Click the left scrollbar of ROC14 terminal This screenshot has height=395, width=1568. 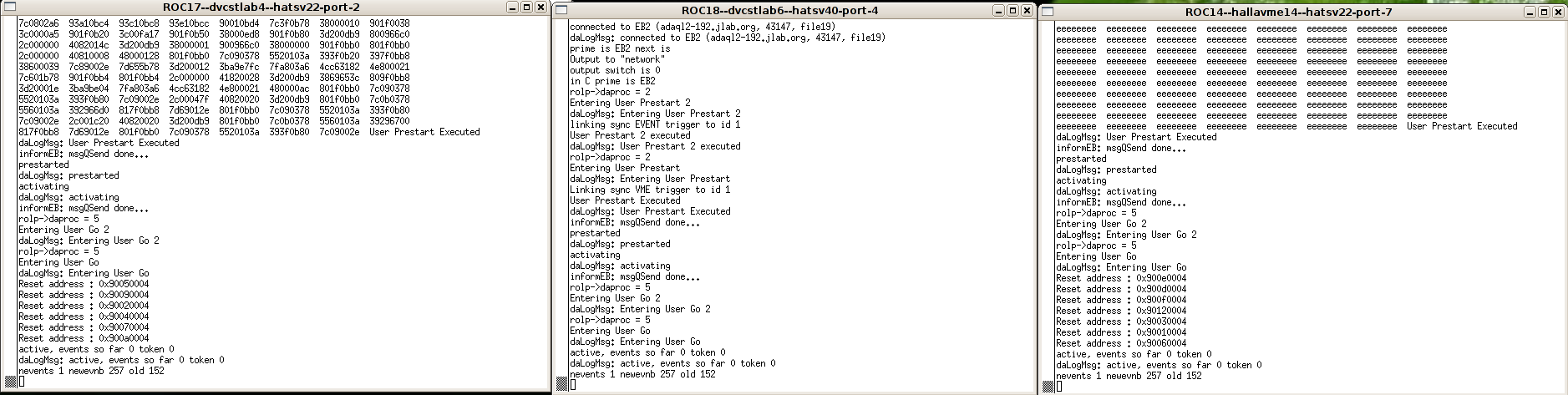(1048, 206)
